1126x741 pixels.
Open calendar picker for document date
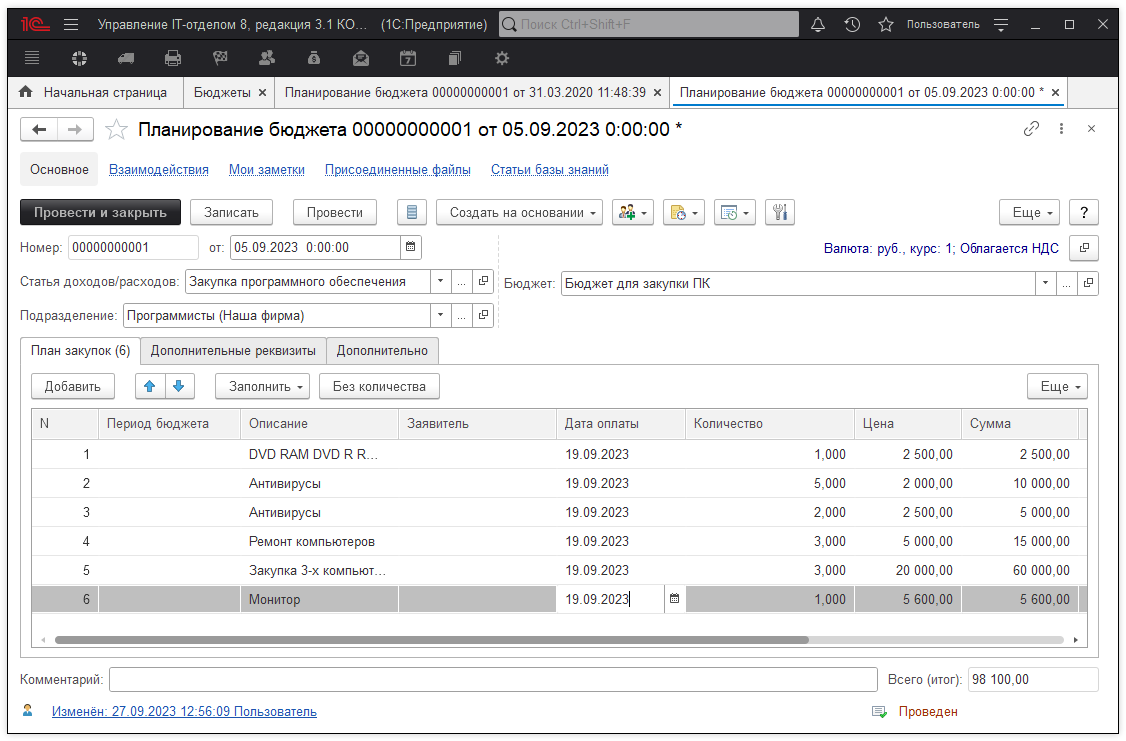(x=410, y=247)
